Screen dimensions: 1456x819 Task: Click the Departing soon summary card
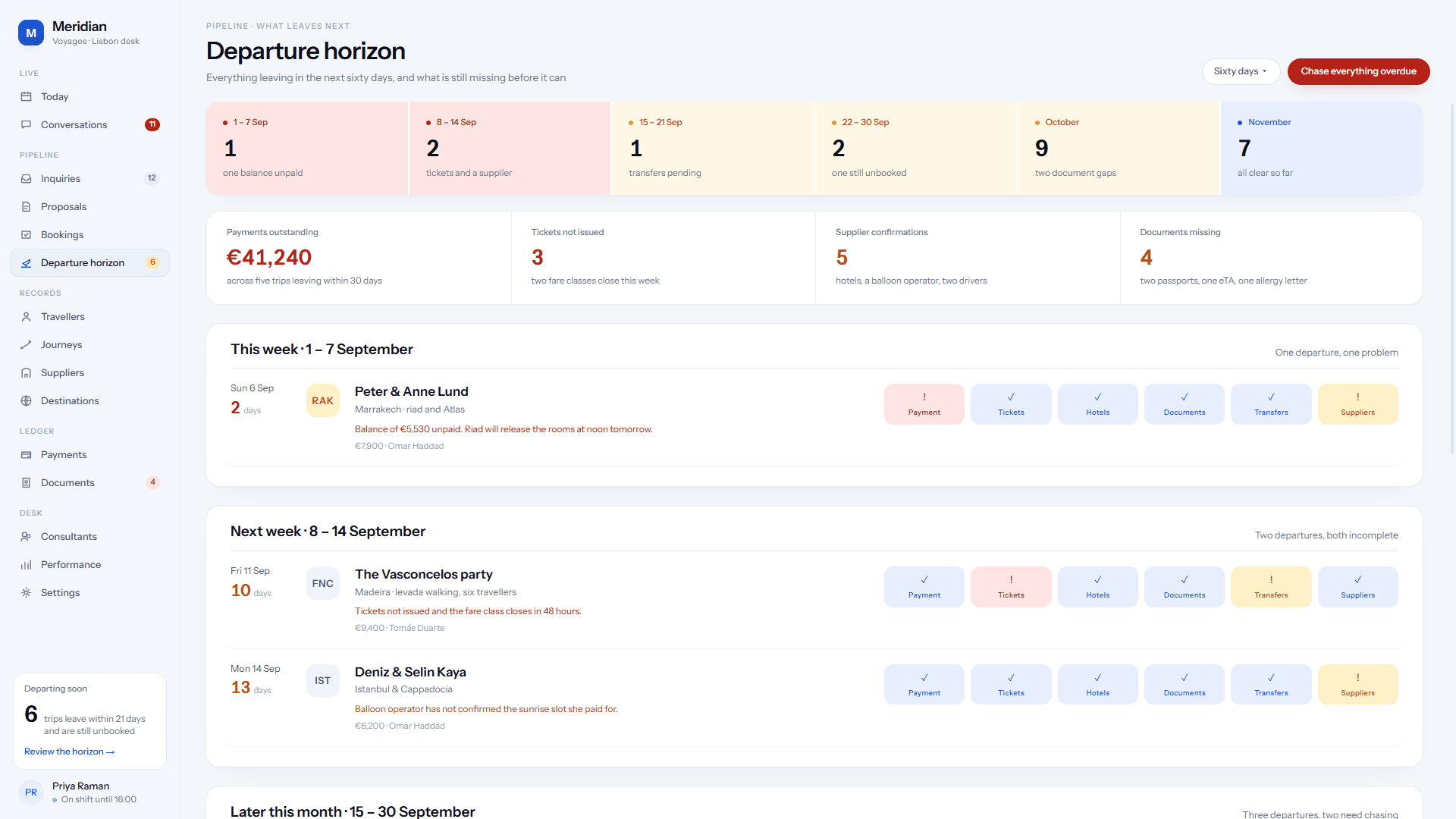point(89,721)
